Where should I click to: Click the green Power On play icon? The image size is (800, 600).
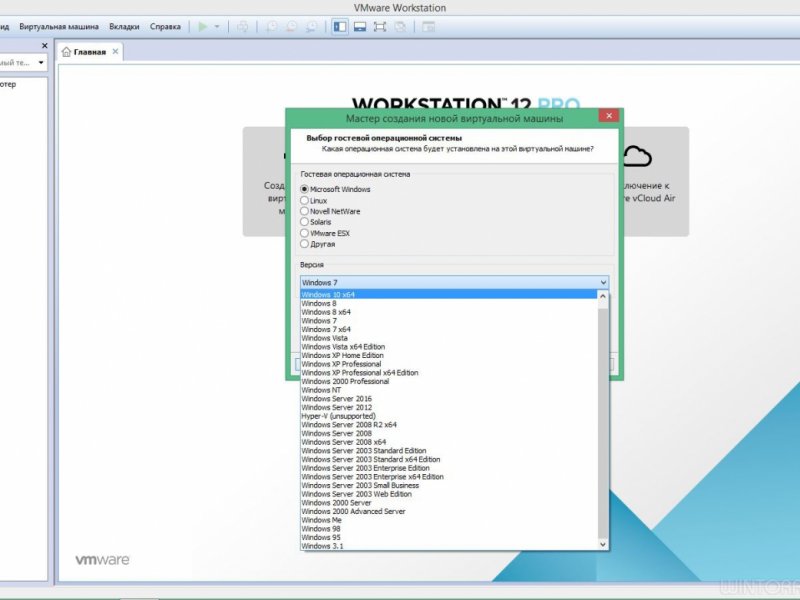tap(203, 27)
